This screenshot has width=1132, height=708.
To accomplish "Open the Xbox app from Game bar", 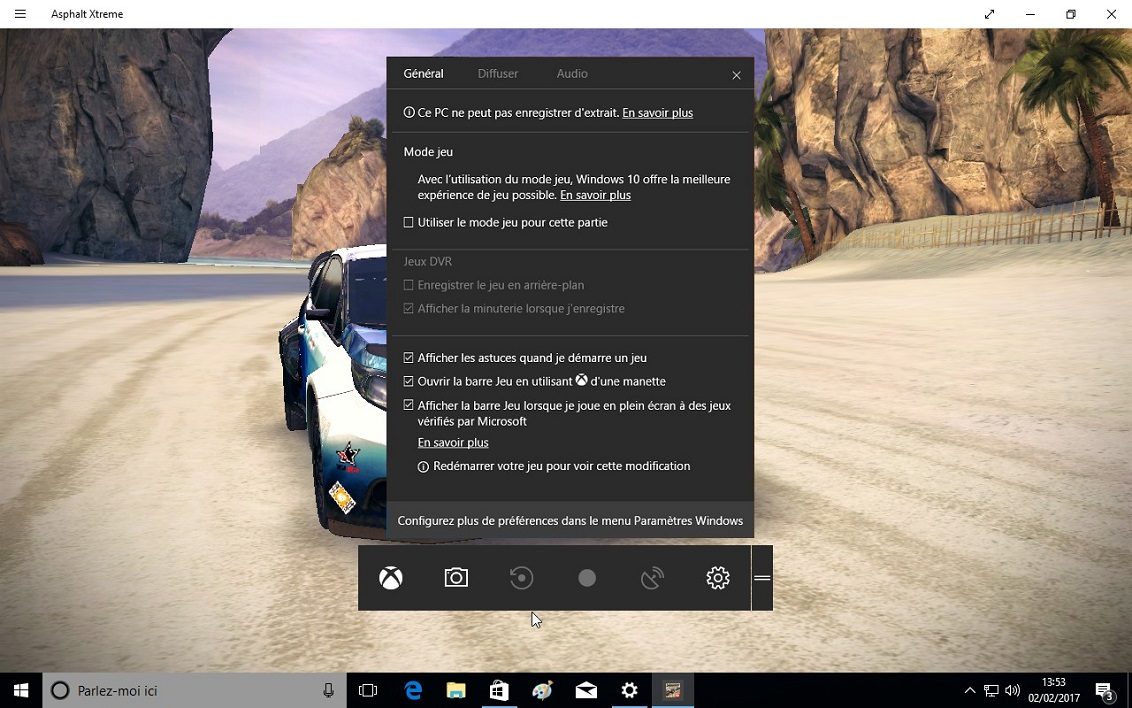I will coord(391,578).
